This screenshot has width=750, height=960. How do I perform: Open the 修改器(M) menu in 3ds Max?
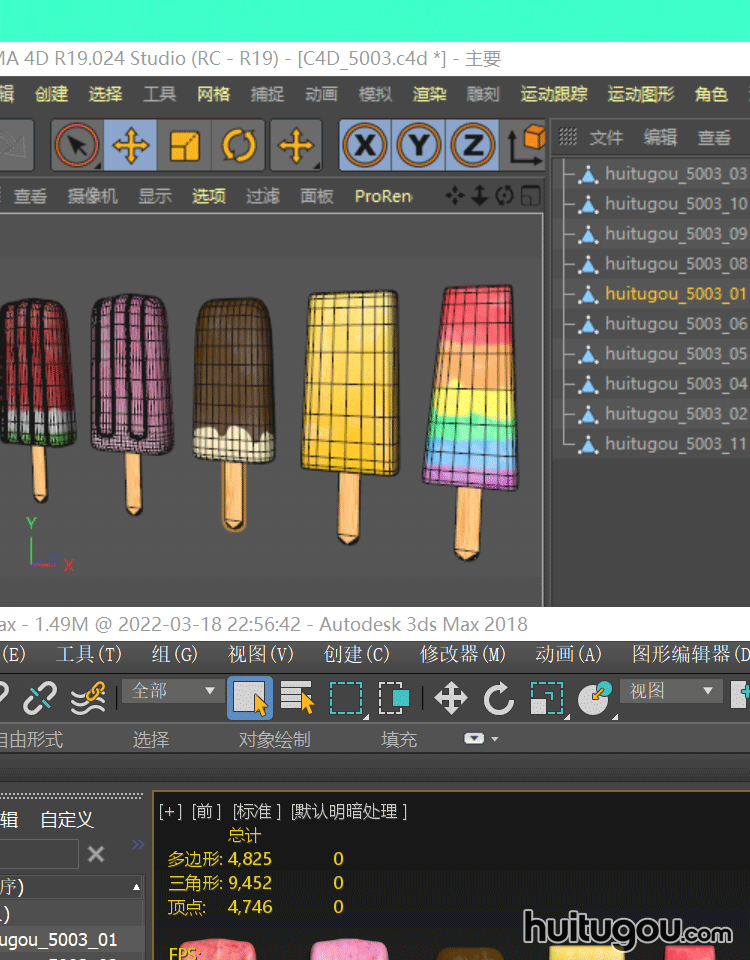coord(463,654)
